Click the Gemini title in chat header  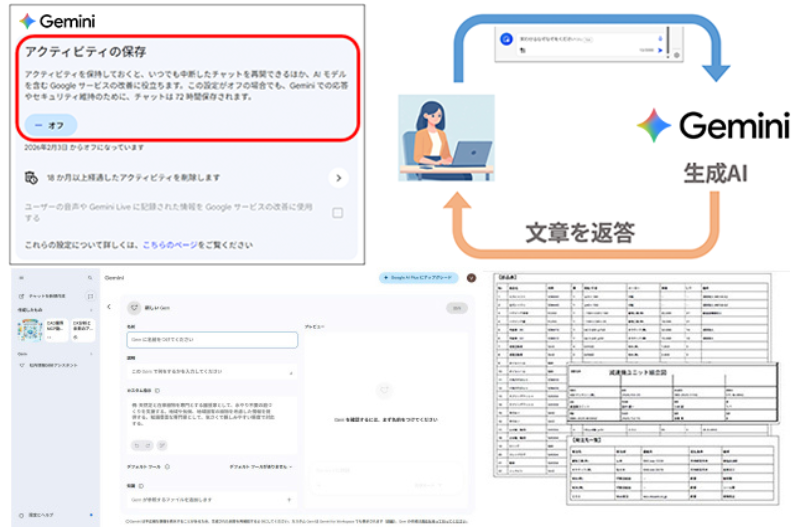114,278
